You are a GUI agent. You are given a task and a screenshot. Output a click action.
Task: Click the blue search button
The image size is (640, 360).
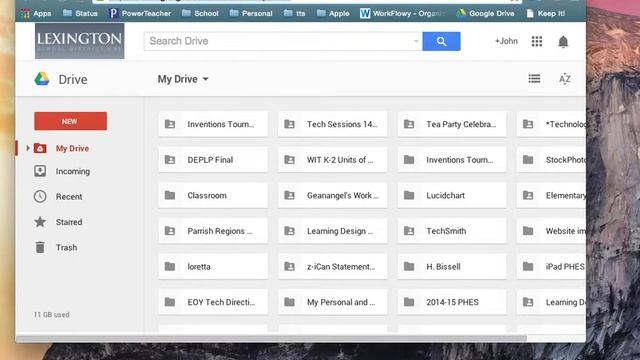[441, 41]
